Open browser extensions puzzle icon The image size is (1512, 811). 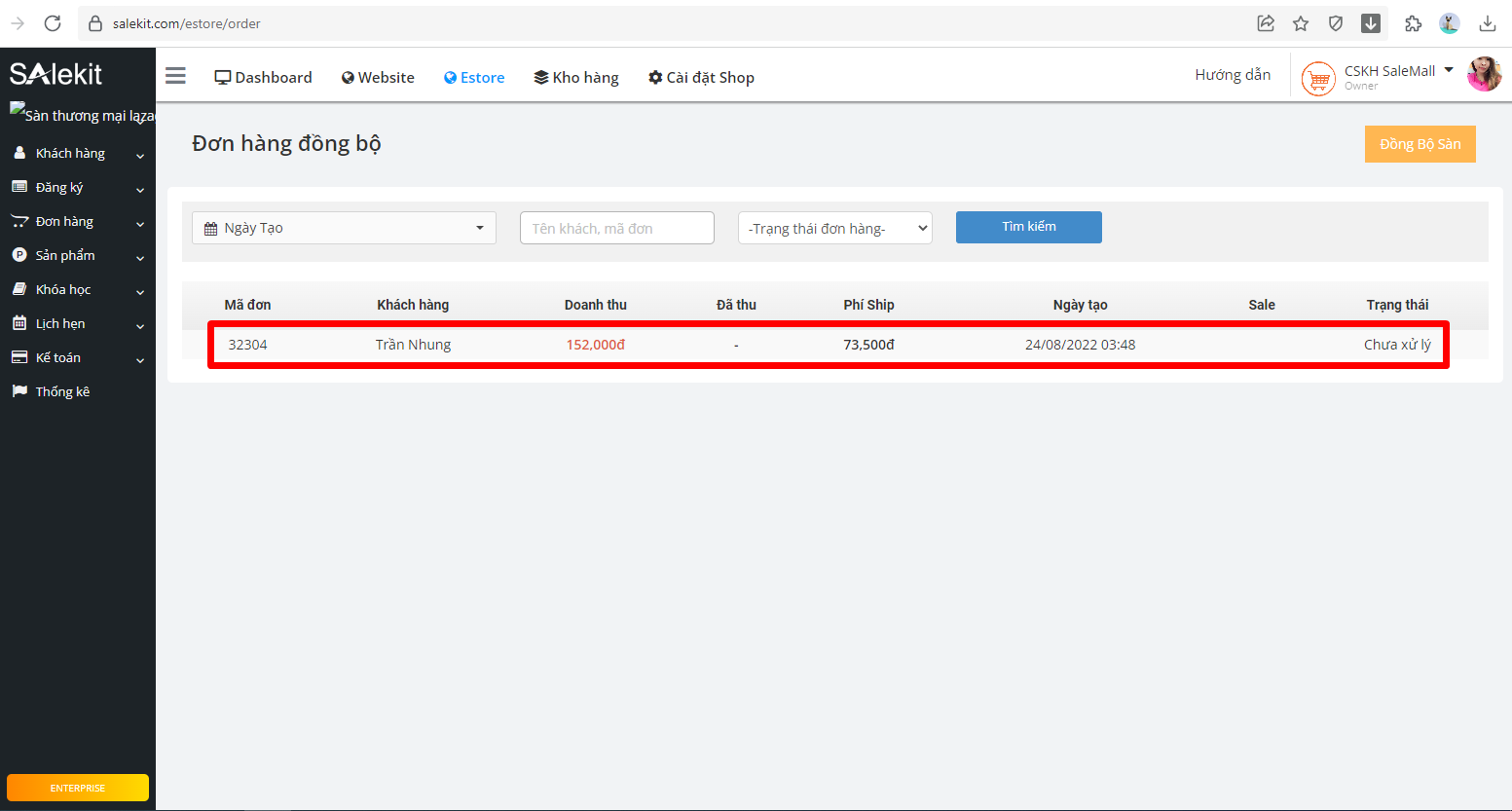[1413, 23]
